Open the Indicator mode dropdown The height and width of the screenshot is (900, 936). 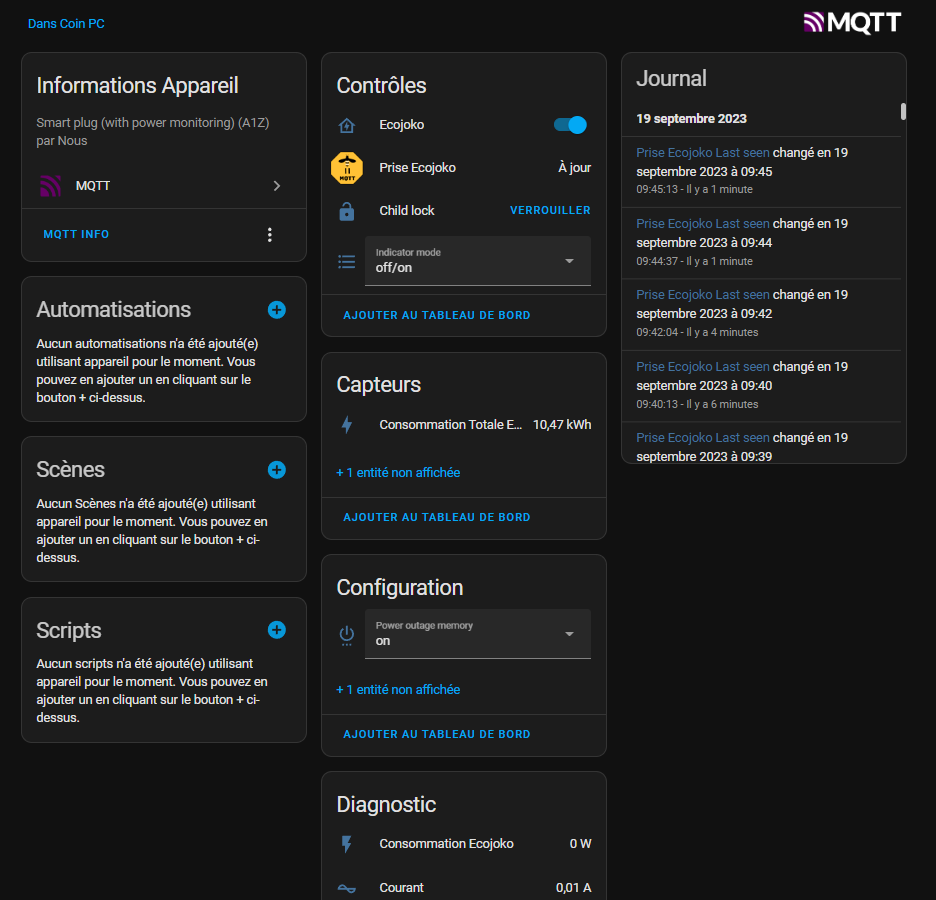[x=478, y=261]
